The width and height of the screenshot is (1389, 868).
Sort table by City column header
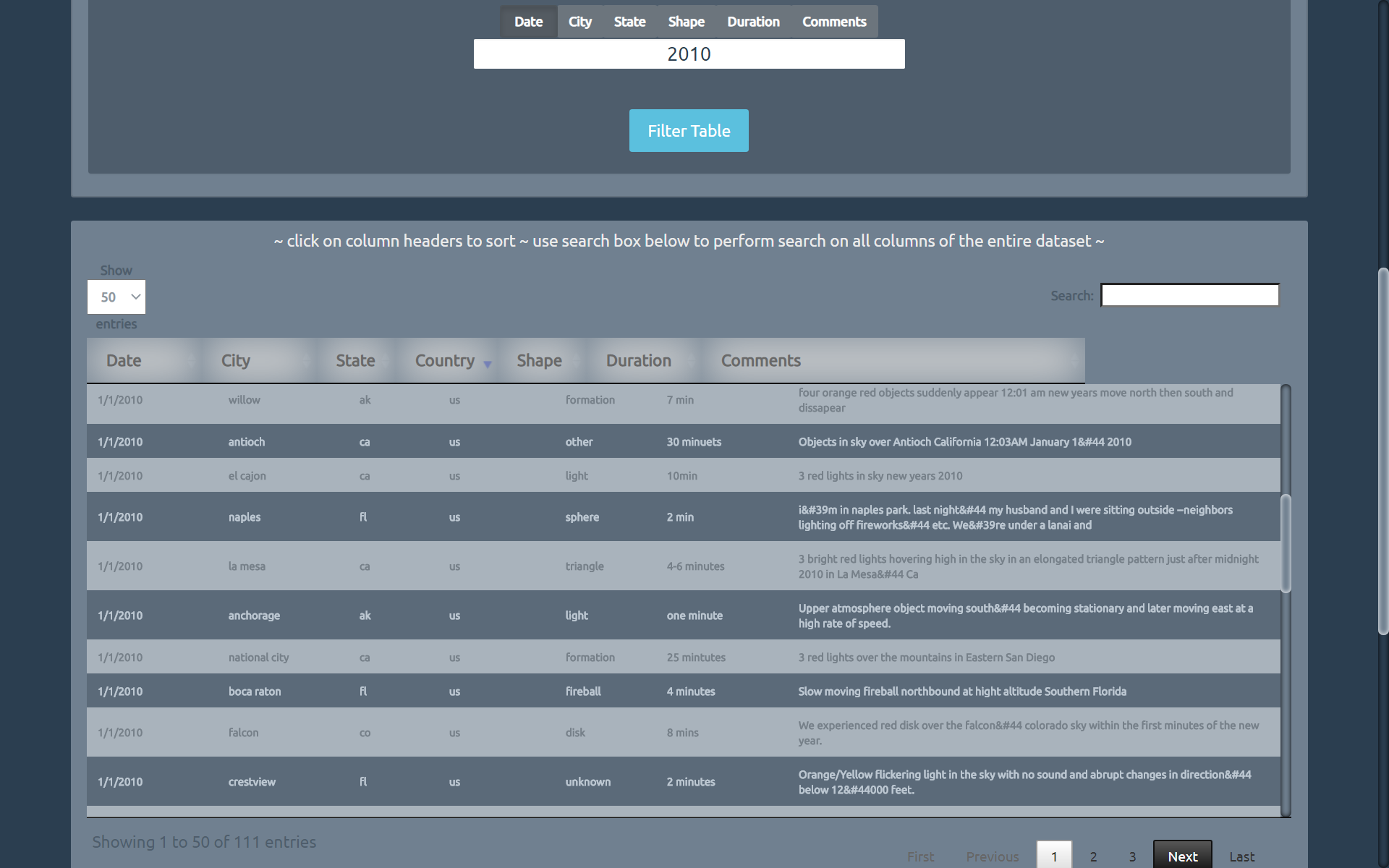pyautogui.click(x=236, y=360)
